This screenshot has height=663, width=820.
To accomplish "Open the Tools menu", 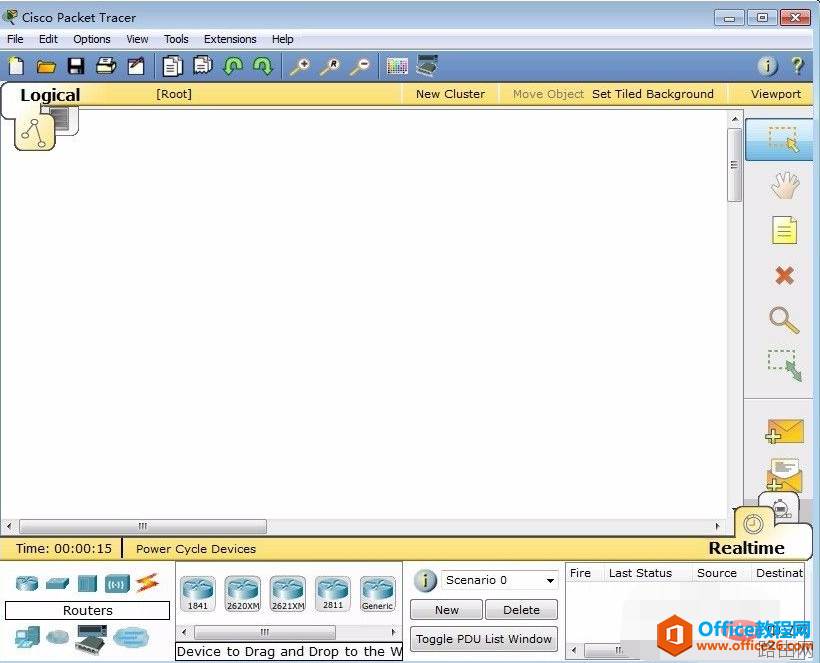I will [x=176, y=39].
